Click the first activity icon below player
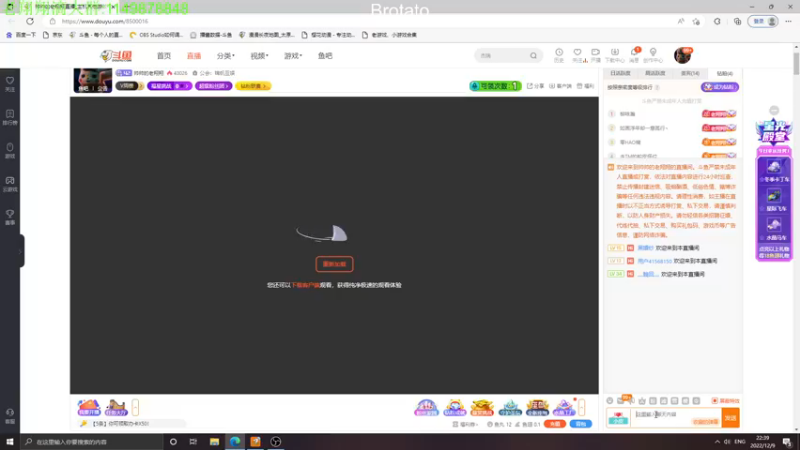Viewport: 800px width, 450px height. [x=89, y=407]
